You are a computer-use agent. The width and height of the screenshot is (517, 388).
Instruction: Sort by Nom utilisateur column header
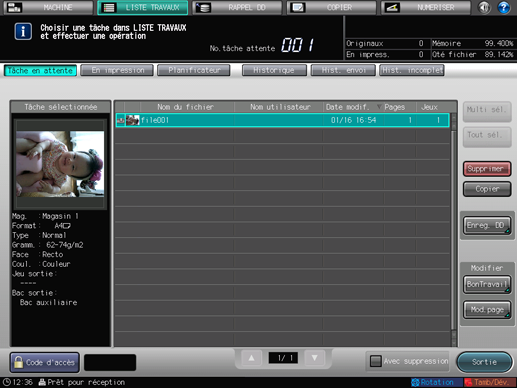coord(280,107)
